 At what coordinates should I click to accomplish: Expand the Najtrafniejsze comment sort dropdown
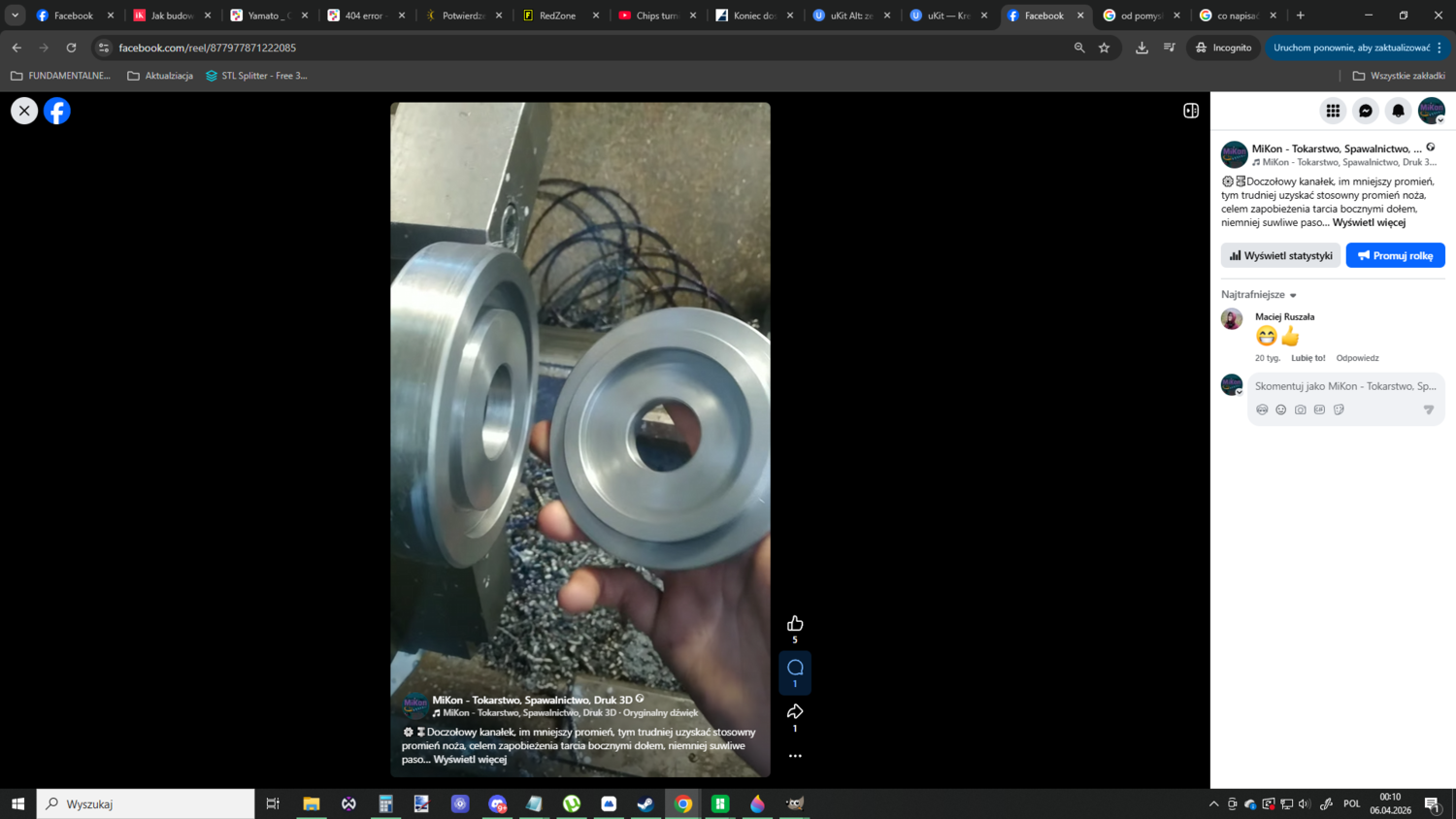(x=1259, y=295)
